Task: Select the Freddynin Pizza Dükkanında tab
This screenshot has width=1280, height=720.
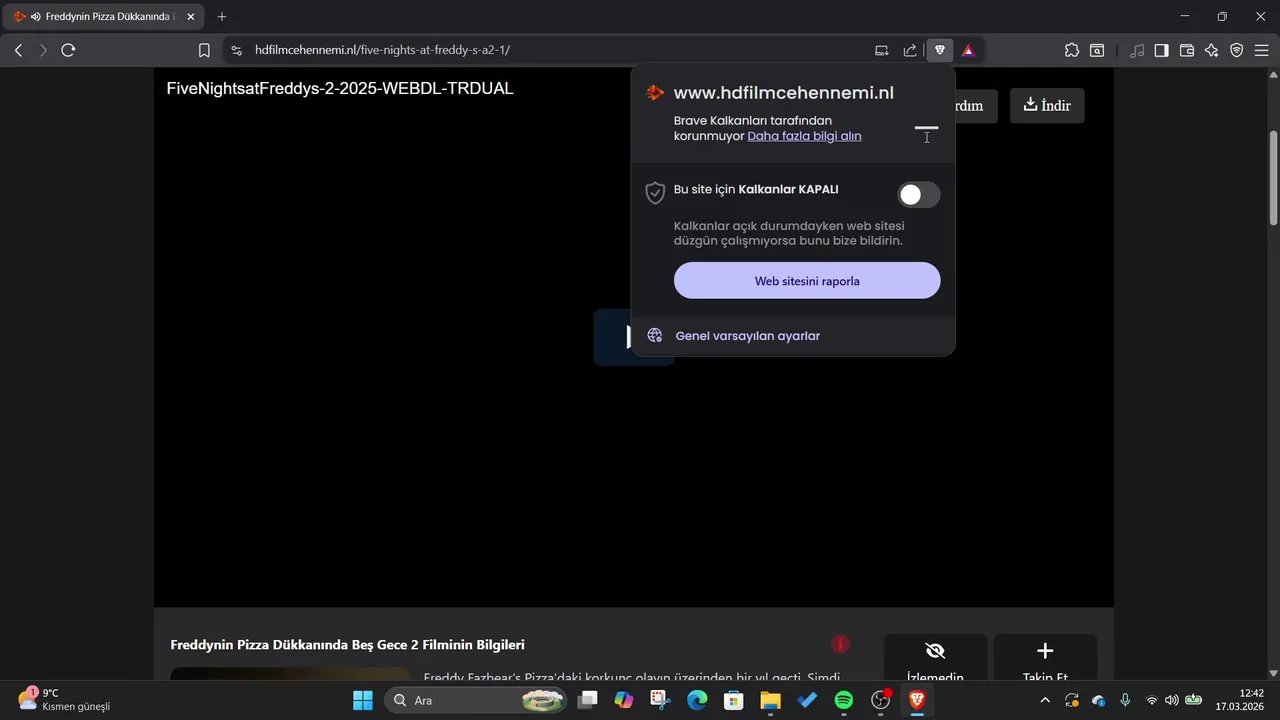Action: coord(103,17)
